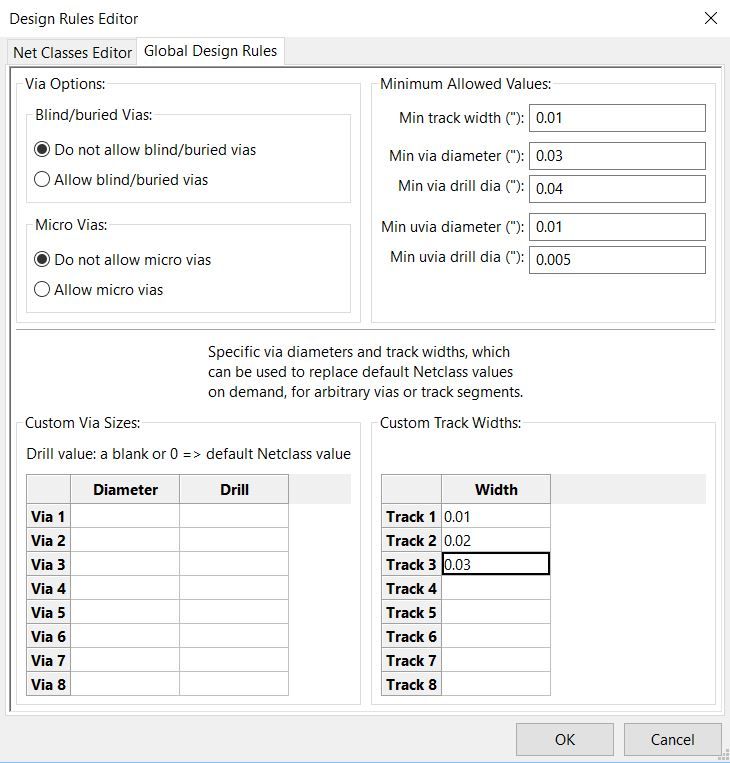
Task: Enable Allow micro vias option
Action: coord(99,290)
